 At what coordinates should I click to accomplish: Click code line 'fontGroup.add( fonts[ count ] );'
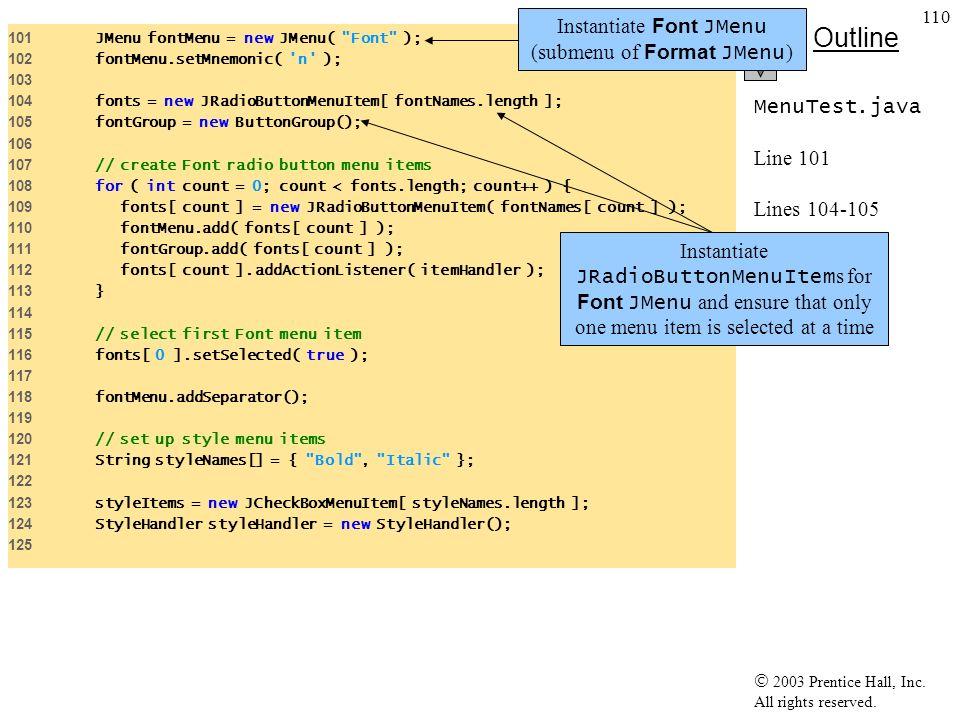pyautogui.click(x=261, y=249)
